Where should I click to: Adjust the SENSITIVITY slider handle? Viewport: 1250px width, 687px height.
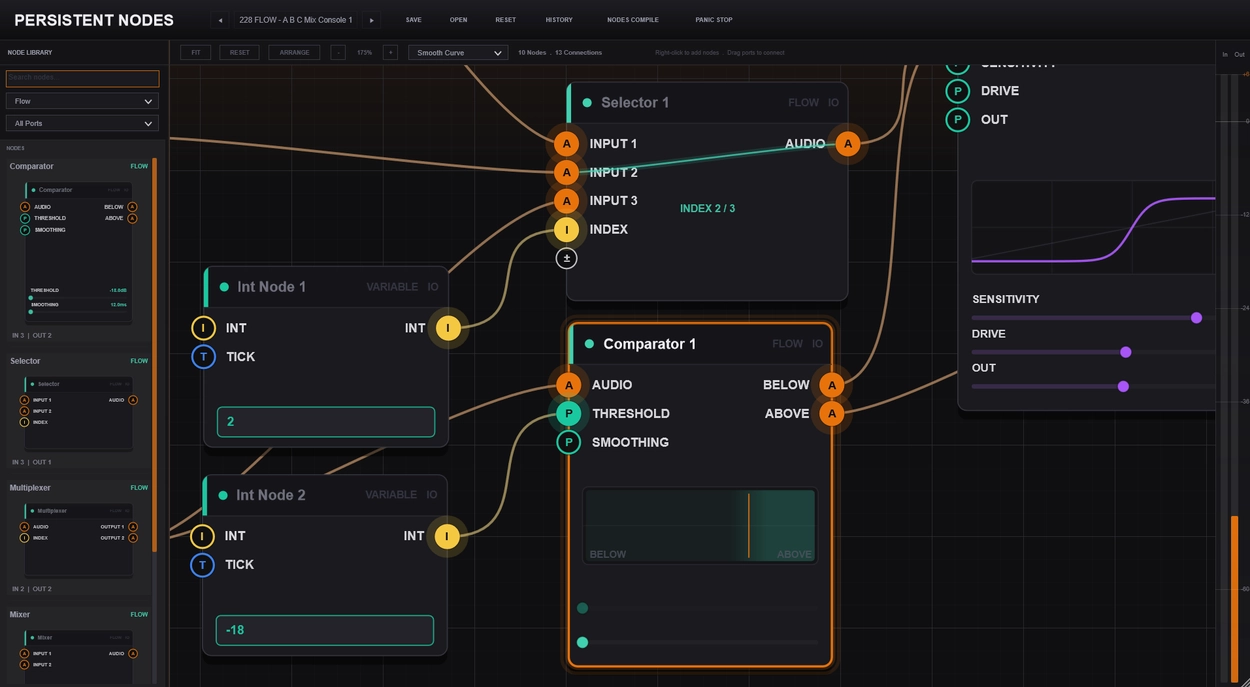point(1196,318)
